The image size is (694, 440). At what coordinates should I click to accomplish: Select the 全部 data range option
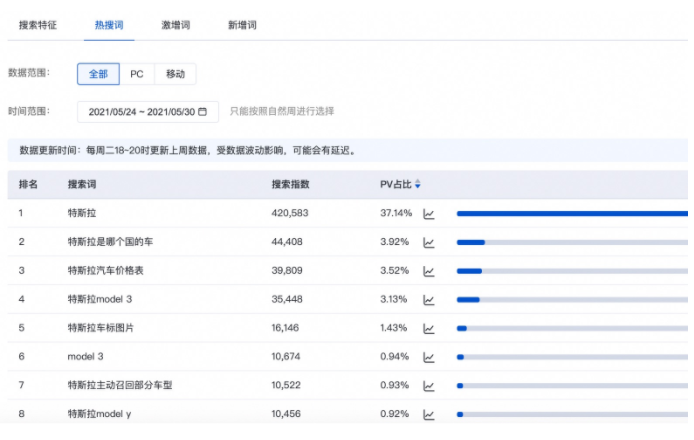[x=98, y=74]
